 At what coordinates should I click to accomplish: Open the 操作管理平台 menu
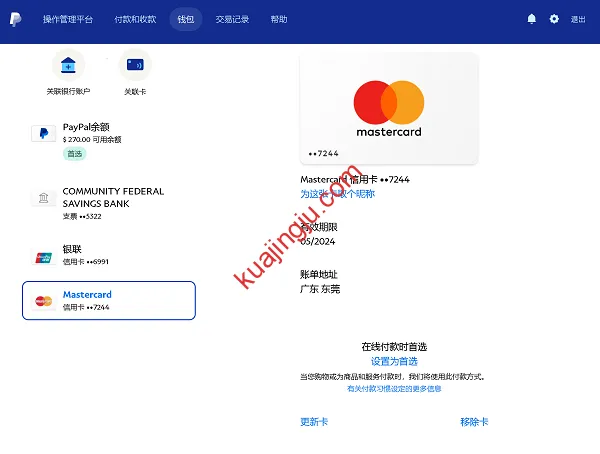coord(66,19)
